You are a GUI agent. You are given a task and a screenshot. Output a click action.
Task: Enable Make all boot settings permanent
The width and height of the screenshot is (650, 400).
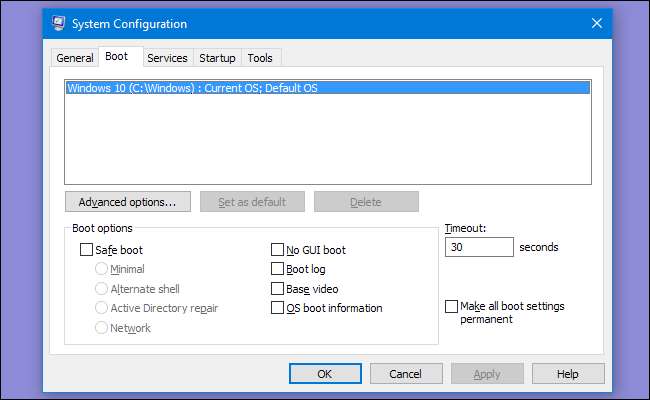pos(452,306)
